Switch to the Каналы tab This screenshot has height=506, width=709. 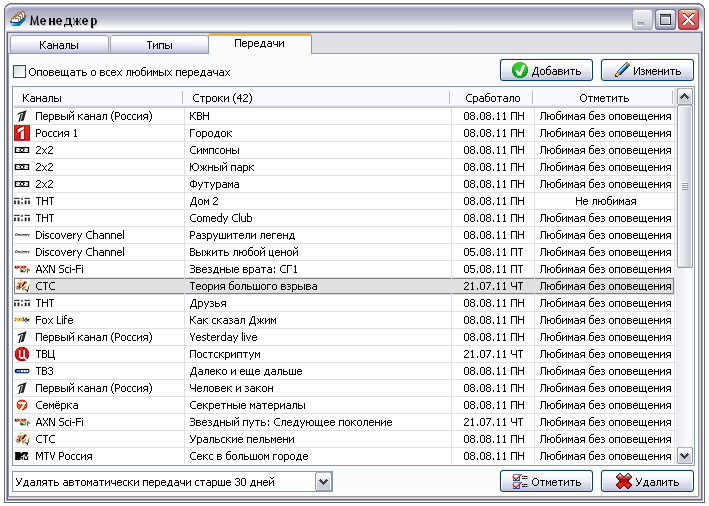point(59,45)
